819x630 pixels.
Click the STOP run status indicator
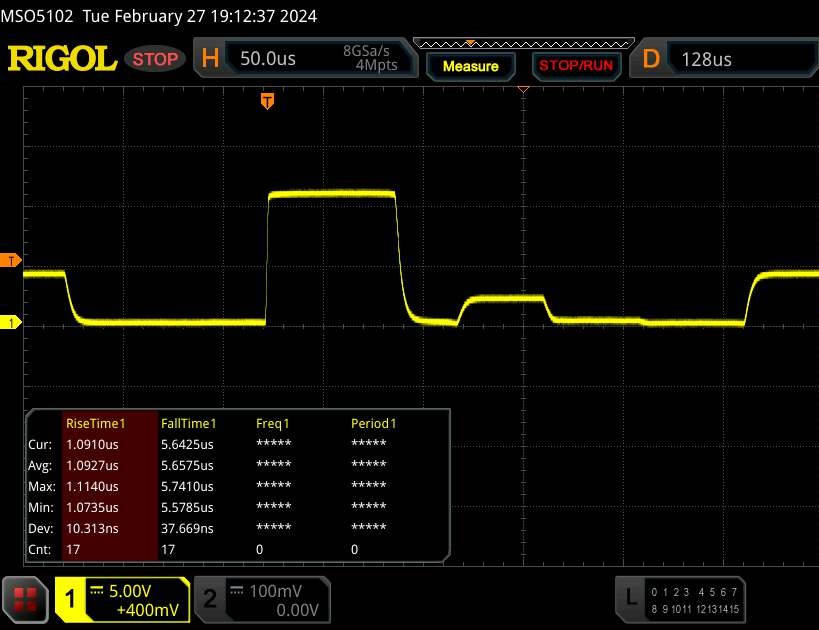click(155, 59)
